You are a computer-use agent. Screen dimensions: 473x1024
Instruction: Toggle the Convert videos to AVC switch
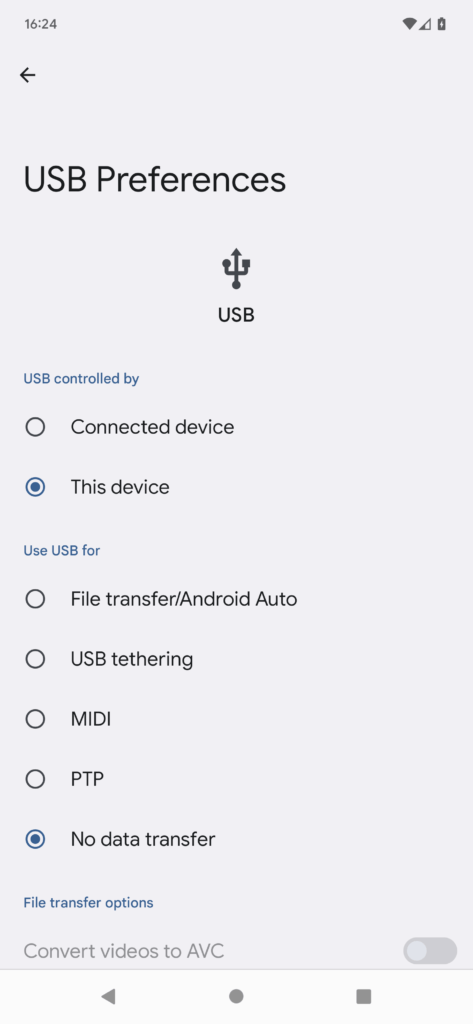click(x=430, y=951)
